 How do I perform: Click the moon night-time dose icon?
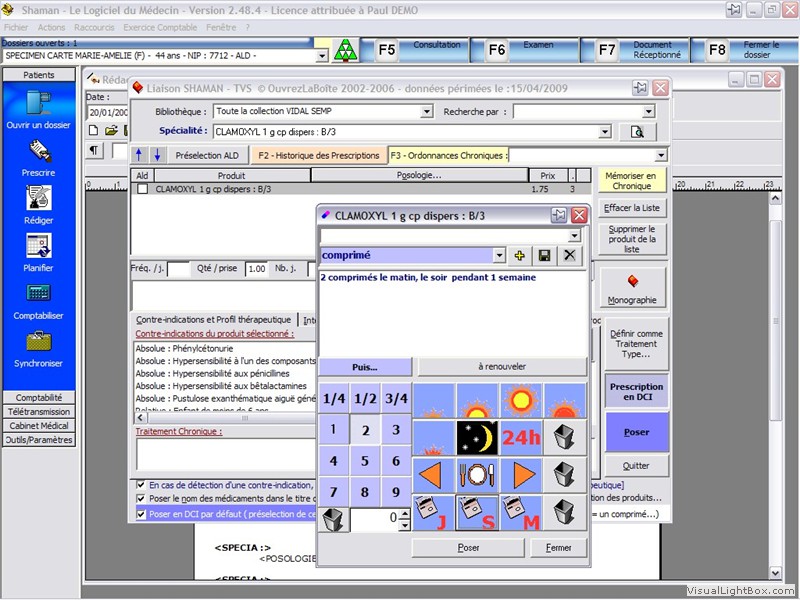pyautogui.click(x=477, y=437)
